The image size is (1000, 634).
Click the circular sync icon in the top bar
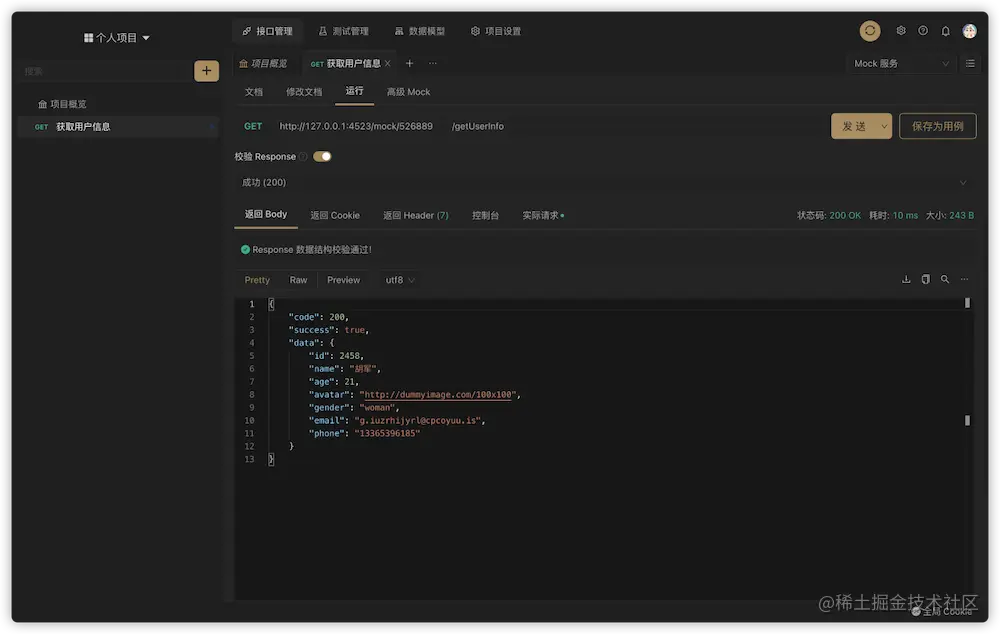(869, 30)
